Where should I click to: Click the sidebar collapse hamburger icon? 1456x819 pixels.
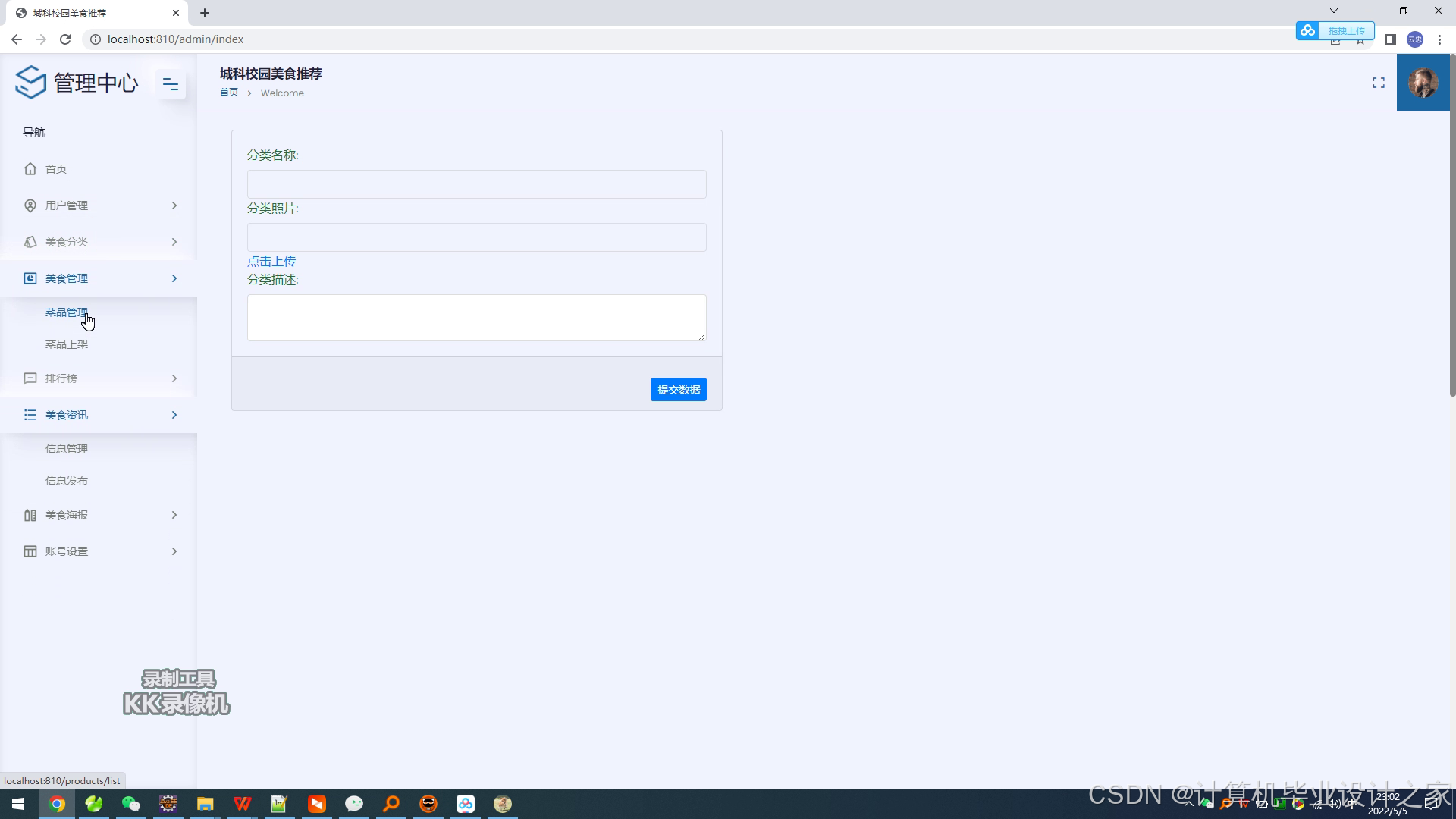(x=171, y=84)
